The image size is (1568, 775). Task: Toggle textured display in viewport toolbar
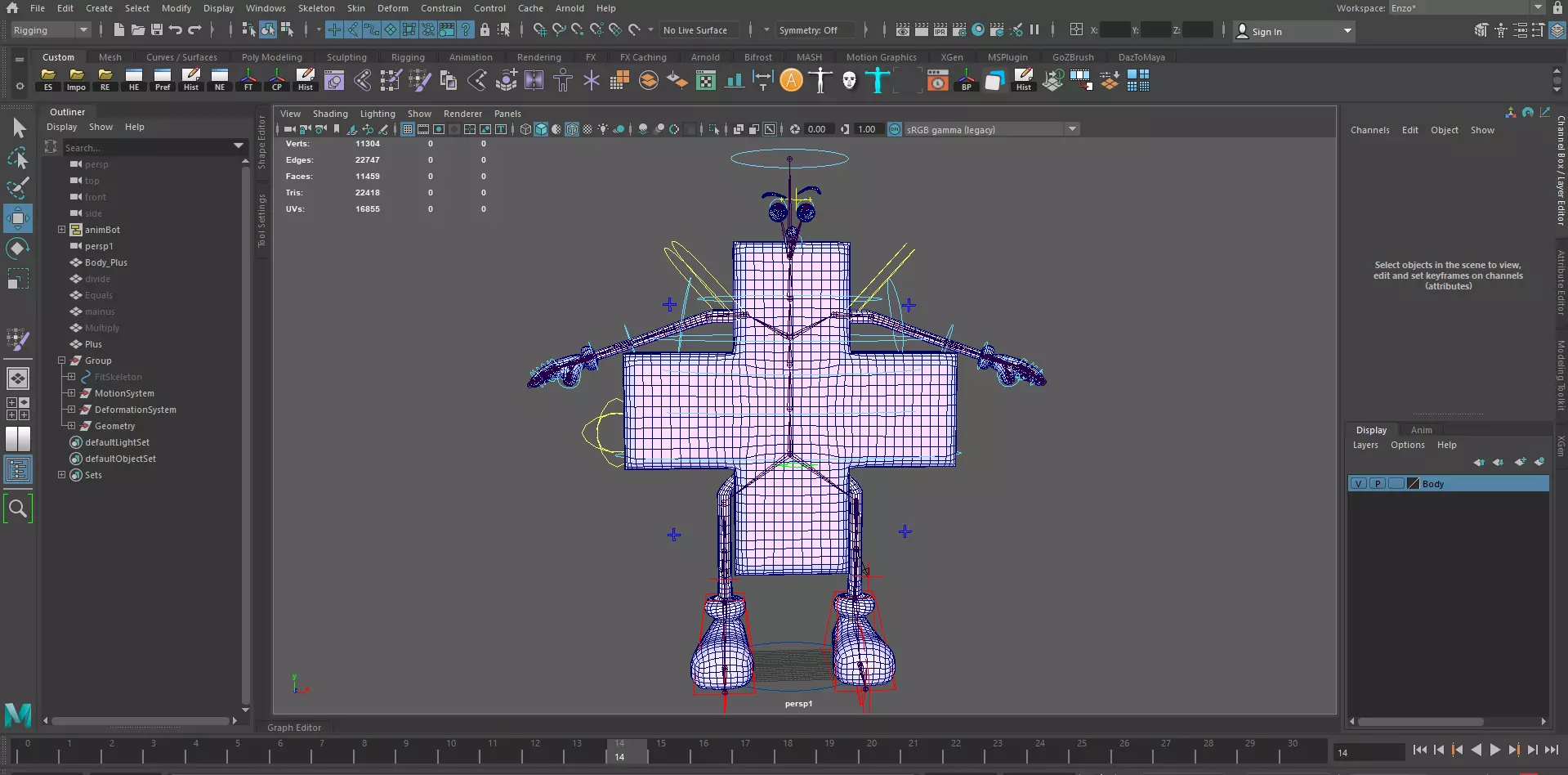tap(587, 129)
